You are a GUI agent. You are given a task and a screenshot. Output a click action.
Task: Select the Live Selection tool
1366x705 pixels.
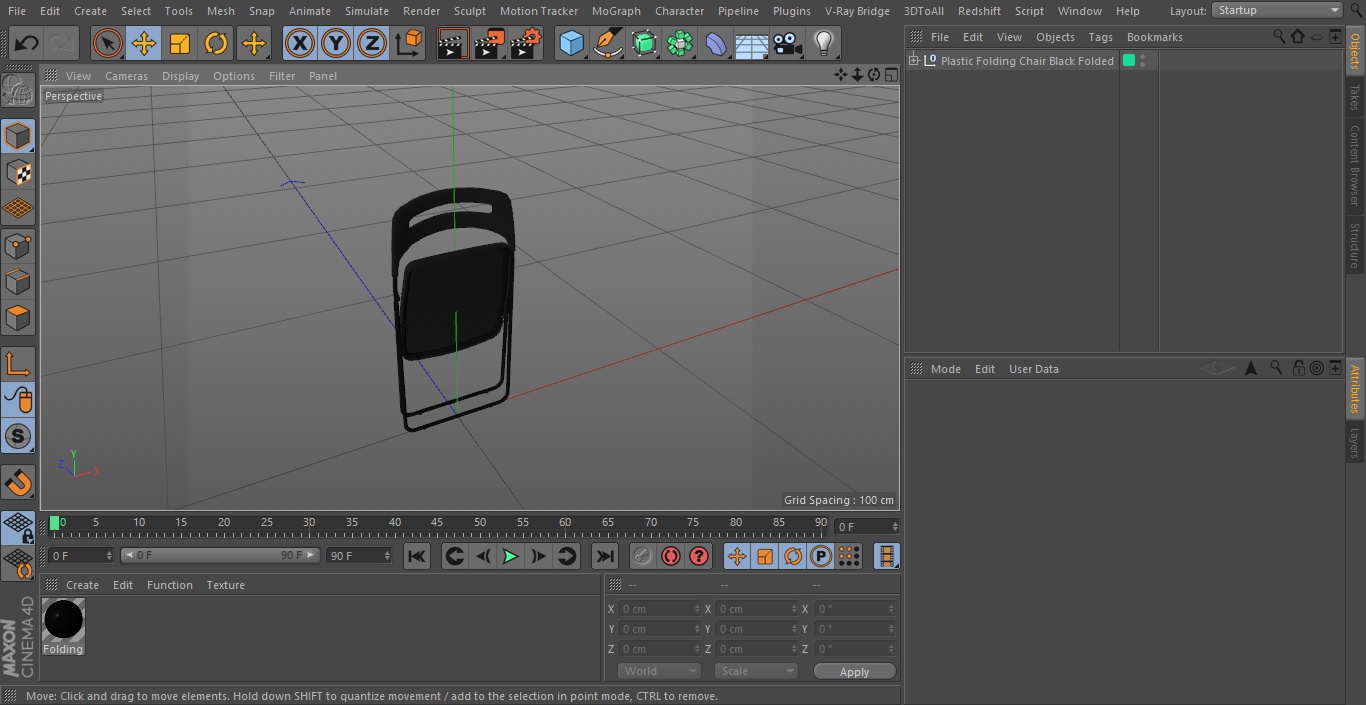tap(108, 44)
